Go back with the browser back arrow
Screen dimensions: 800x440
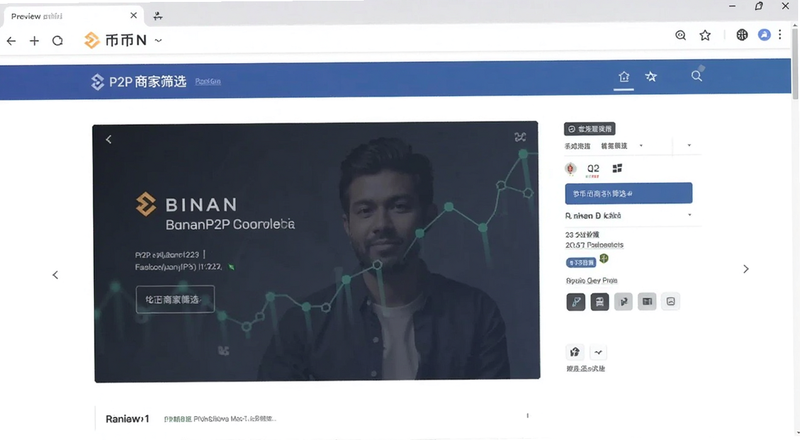click(x=11, y=41)
